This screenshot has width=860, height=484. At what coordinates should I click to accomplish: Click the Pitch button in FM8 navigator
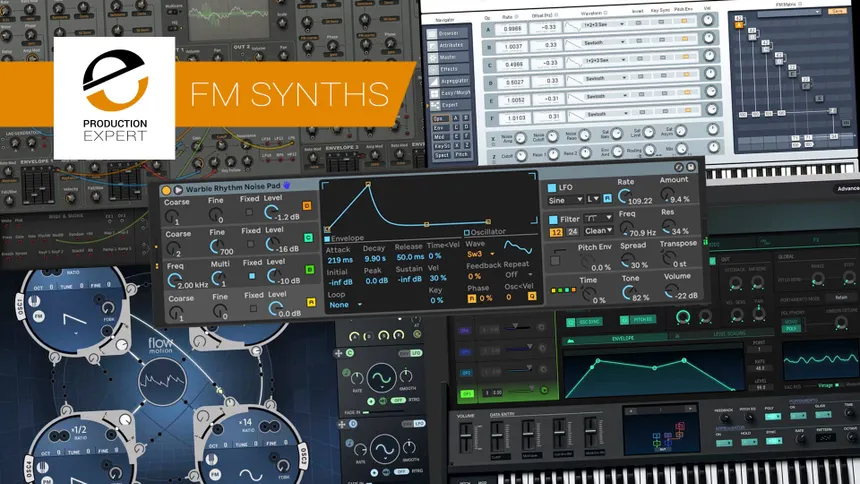461,155
